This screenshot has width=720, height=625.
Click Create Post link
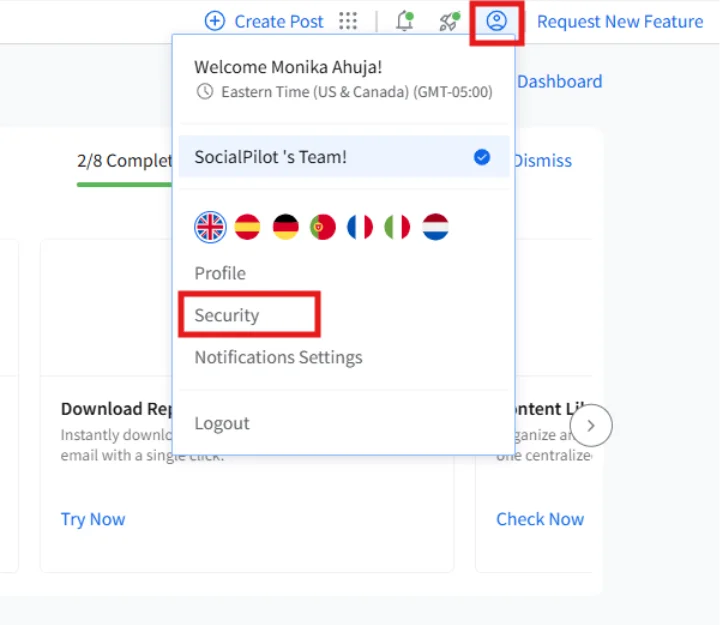click(279, 22)
